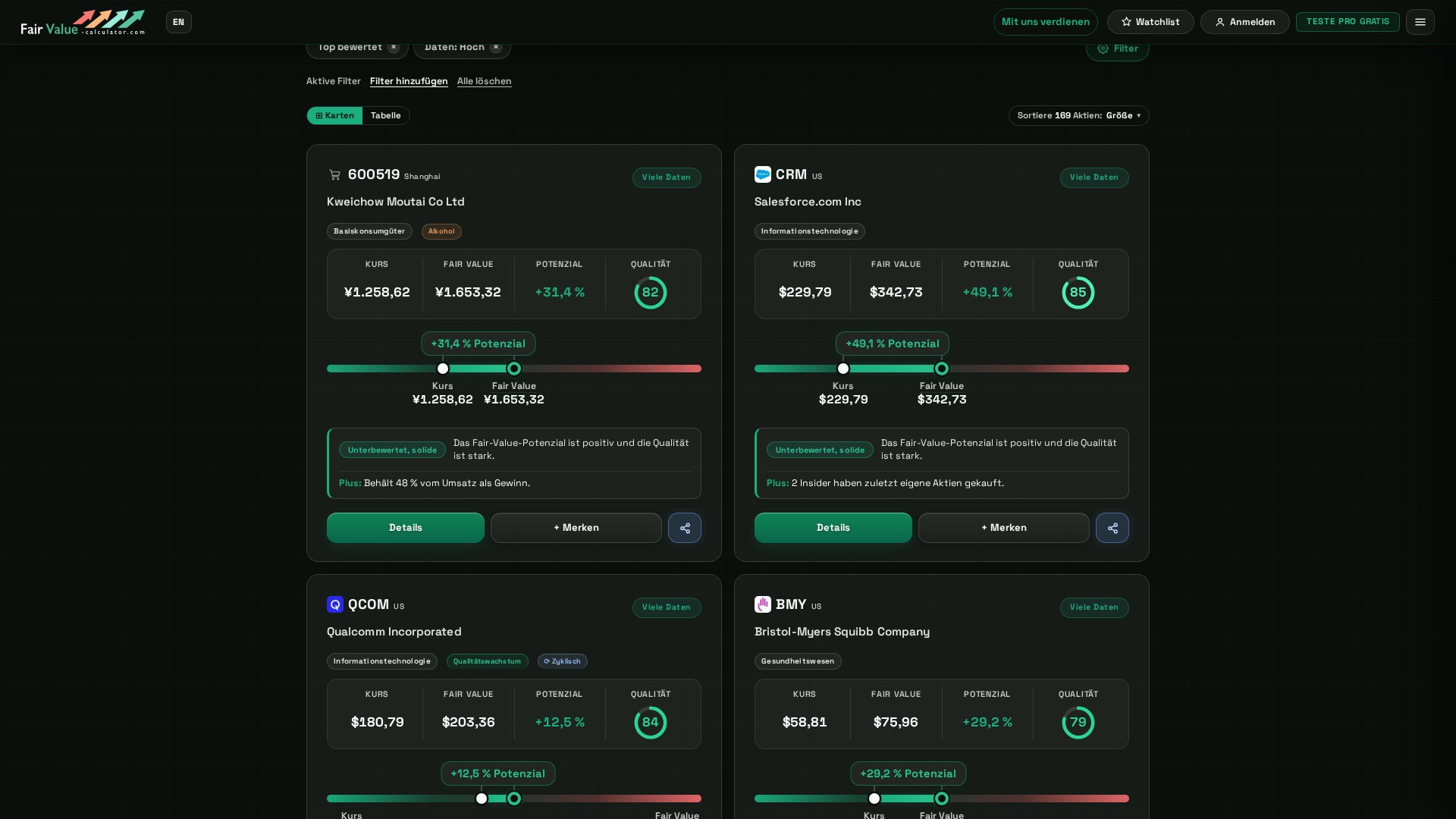
Task: Click the Qualcomm QCOM logo icon
Action: pyautogui.click(x=334, y=604)
